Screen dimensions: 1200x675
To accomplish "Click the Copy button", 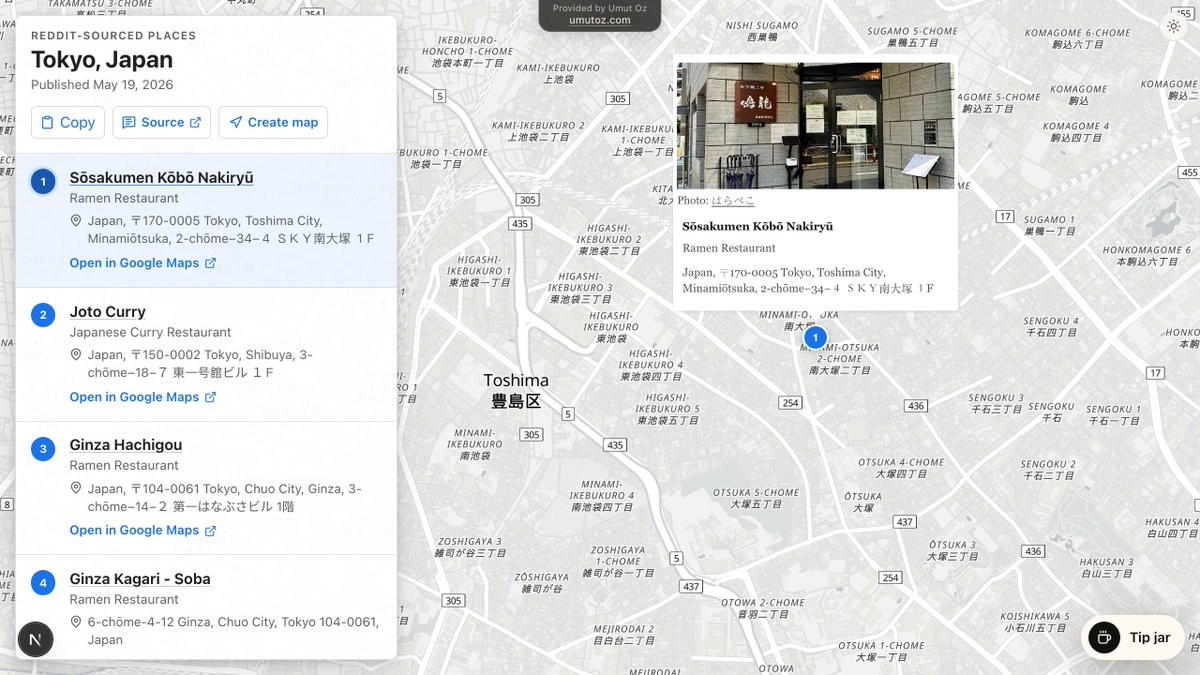I will (x=68, y=122).
